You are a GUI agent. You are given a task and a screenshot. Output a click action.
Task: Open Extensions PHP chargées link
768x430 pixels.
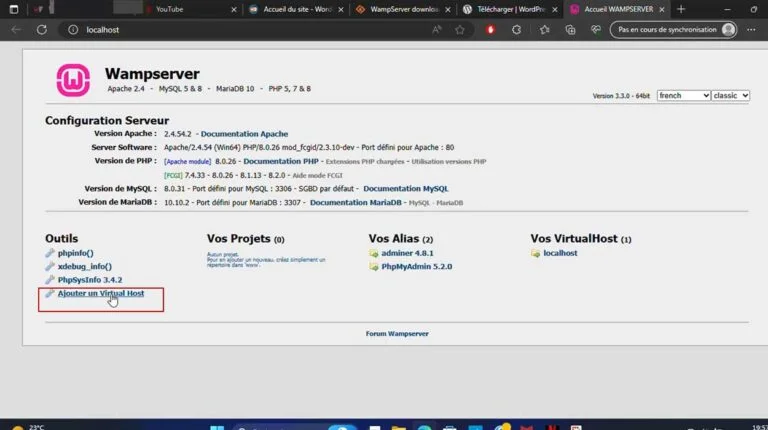365,162
